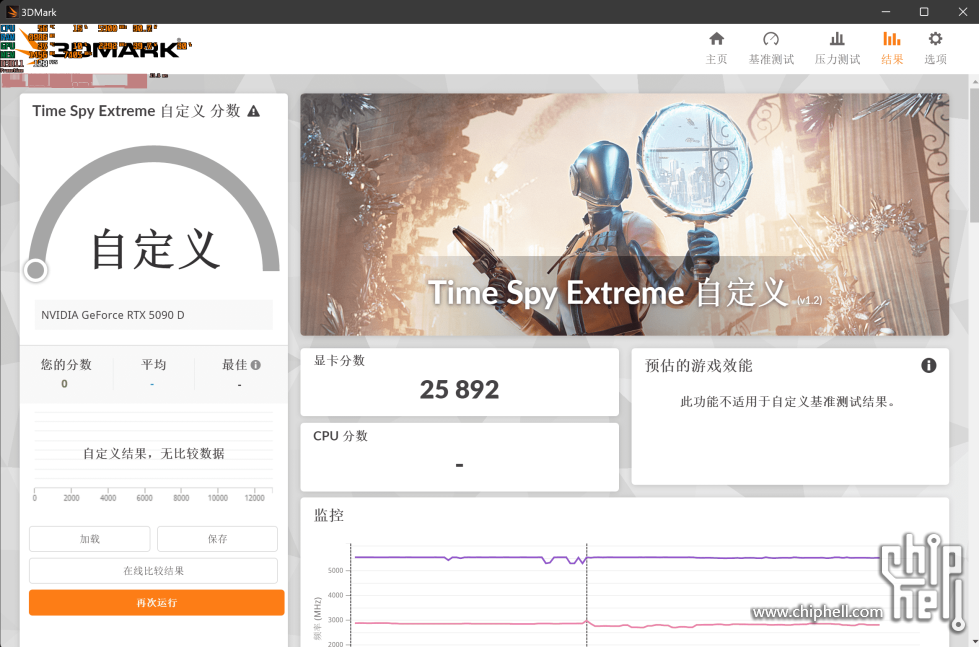Click info icon next to 最佳
The width and height of the screenshot is (979, 647).
pos(256,365)
